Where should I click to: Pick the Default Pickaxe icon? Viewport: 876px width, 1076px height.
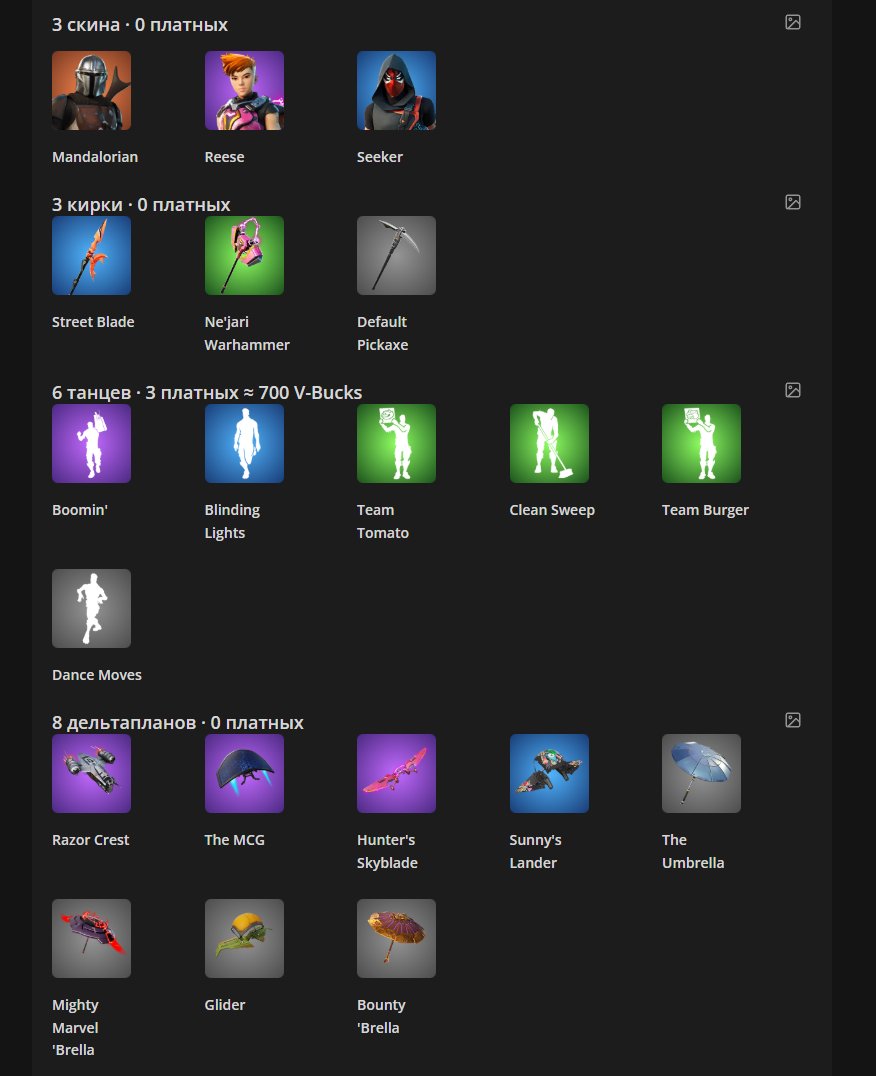pyautogui.click(x=396, y=256)
